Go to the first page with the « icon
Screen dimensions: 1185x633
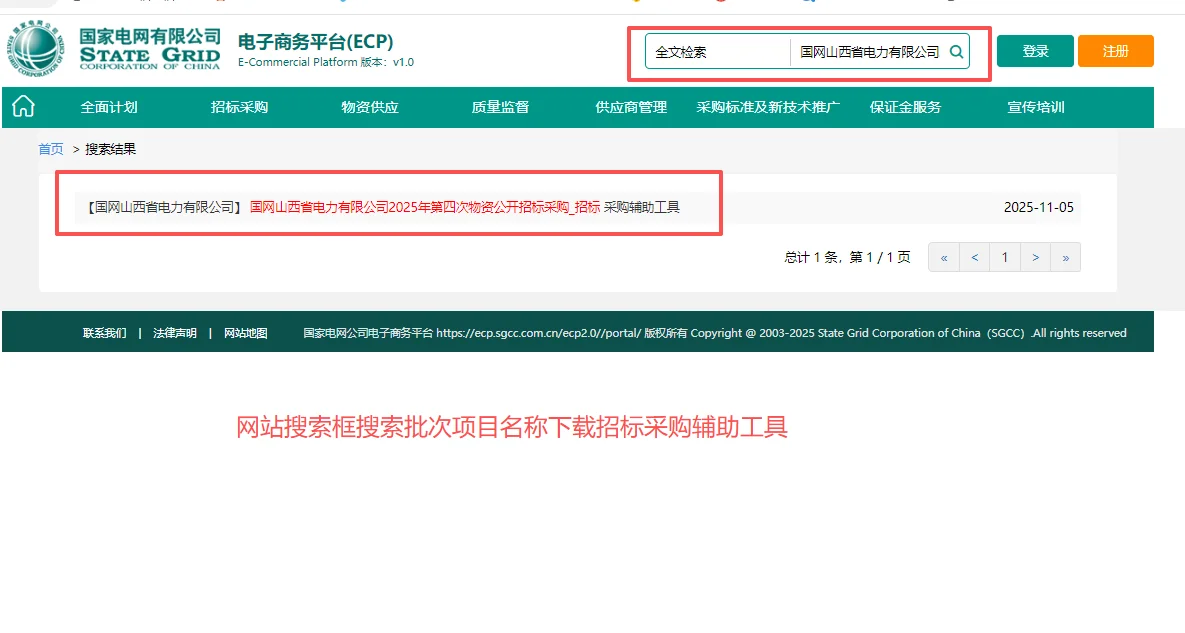pos(943,257)
